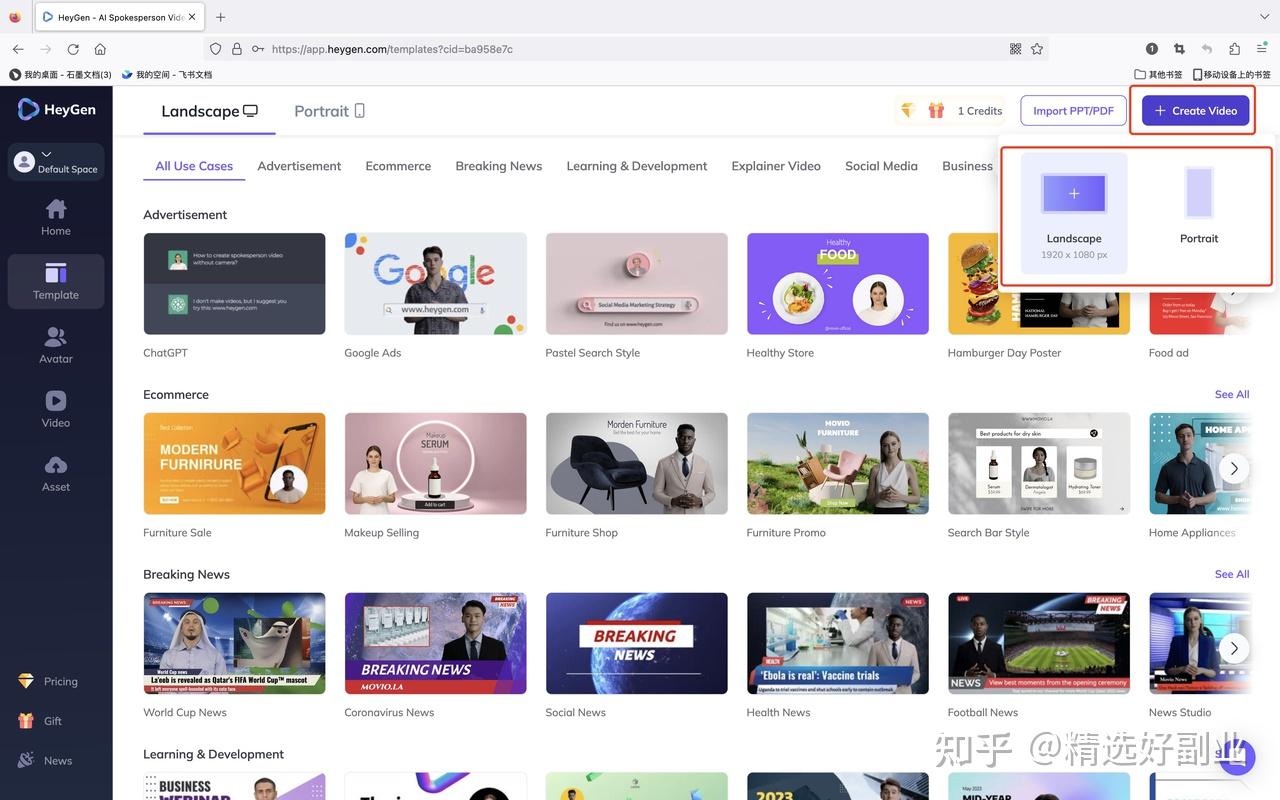The height and width of the screenshot is (800, 1280).
Task: Filter templates by Explainer Video
Action: (776, 166)
